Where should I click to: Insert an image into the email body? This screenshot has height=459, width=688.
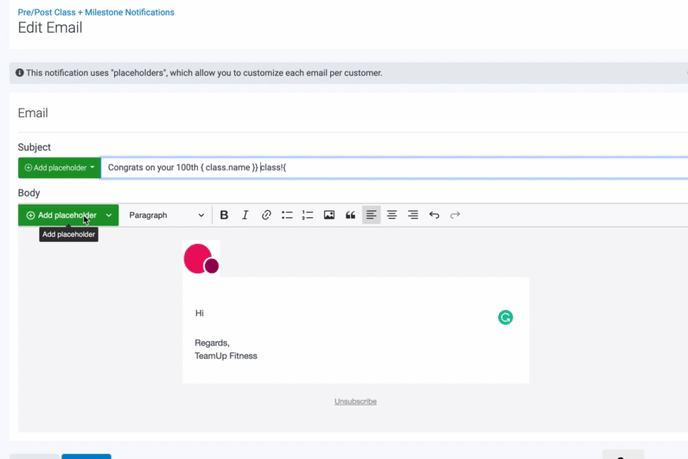(x=329, y=215)
